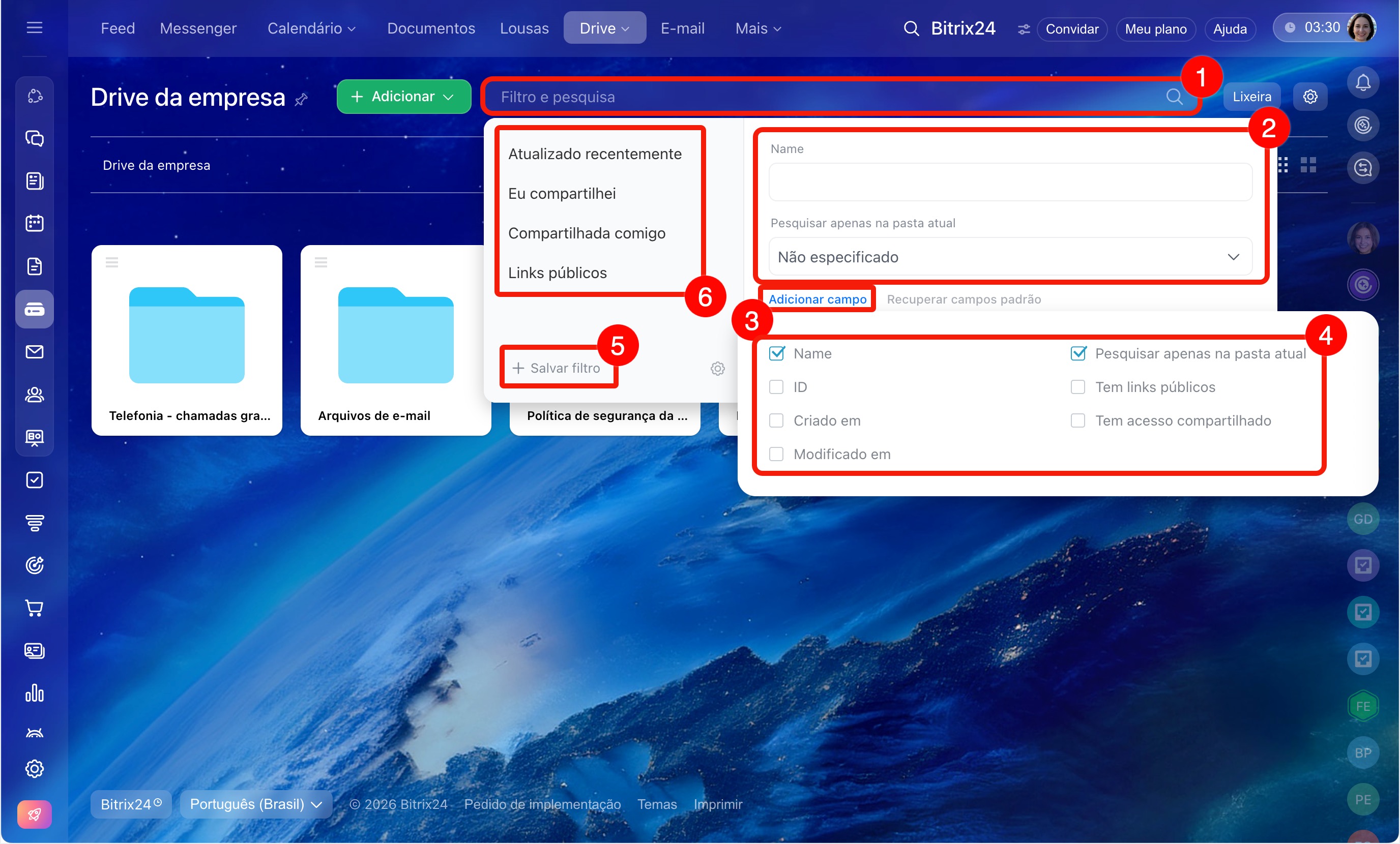The width and height of the screenshot is (1400, 844).
Task: Click the Drive icon in left sidebar
Action: coord(35,309)
